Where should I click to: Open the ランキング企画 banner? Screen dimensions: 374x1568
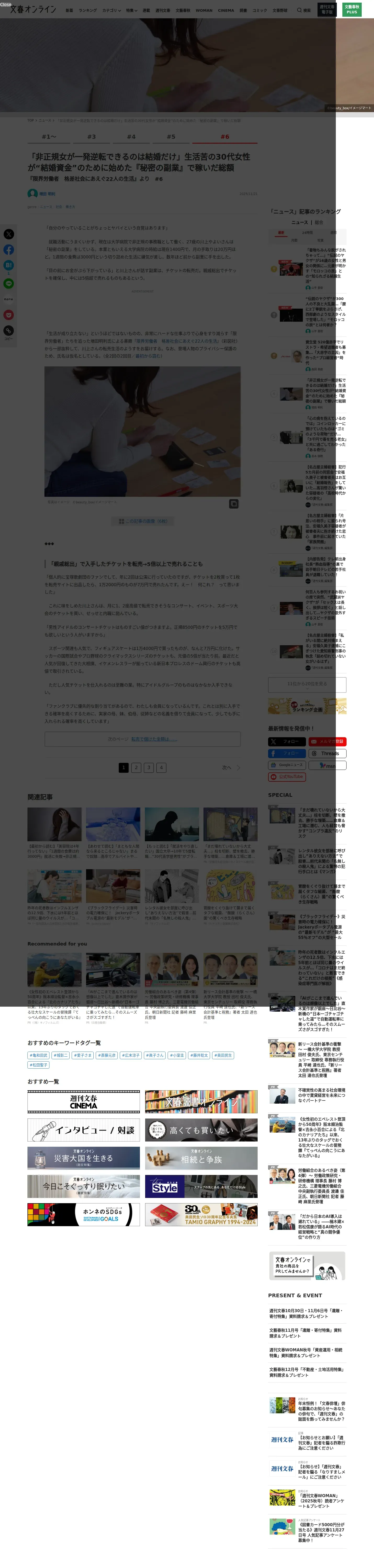tap(307, 706)
